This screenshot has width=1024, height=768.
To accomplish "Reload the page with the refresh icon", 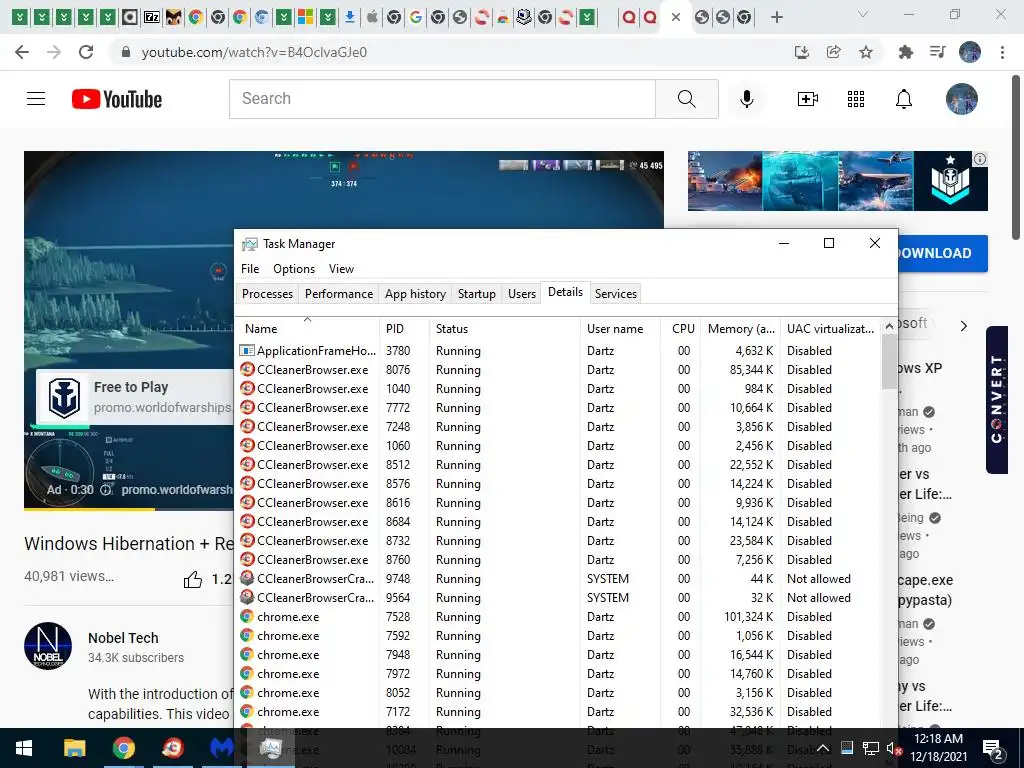I will [86, 52].
